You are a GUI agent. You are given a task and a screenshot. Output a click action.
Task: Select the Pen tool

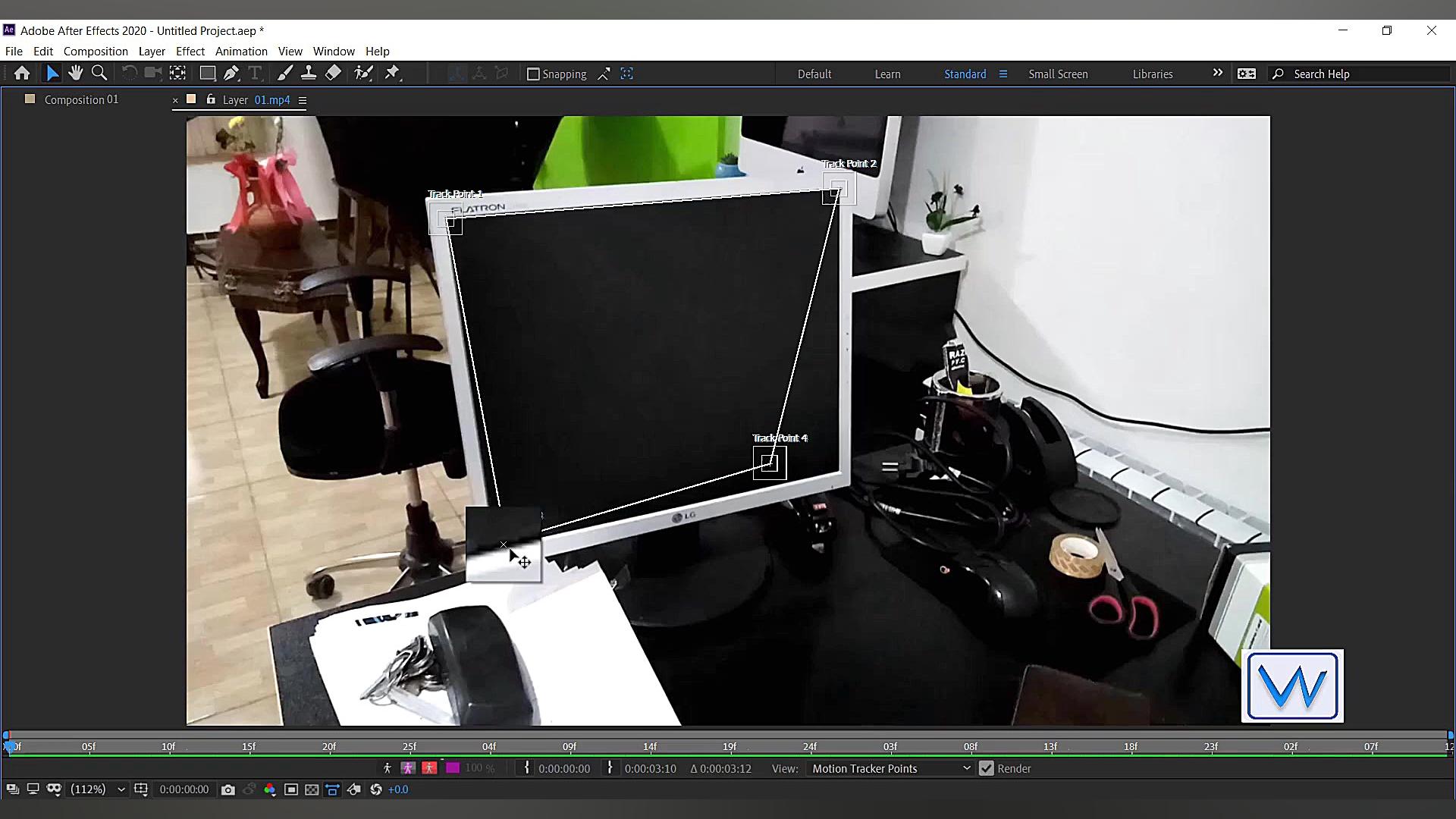[x=231, y=74]
